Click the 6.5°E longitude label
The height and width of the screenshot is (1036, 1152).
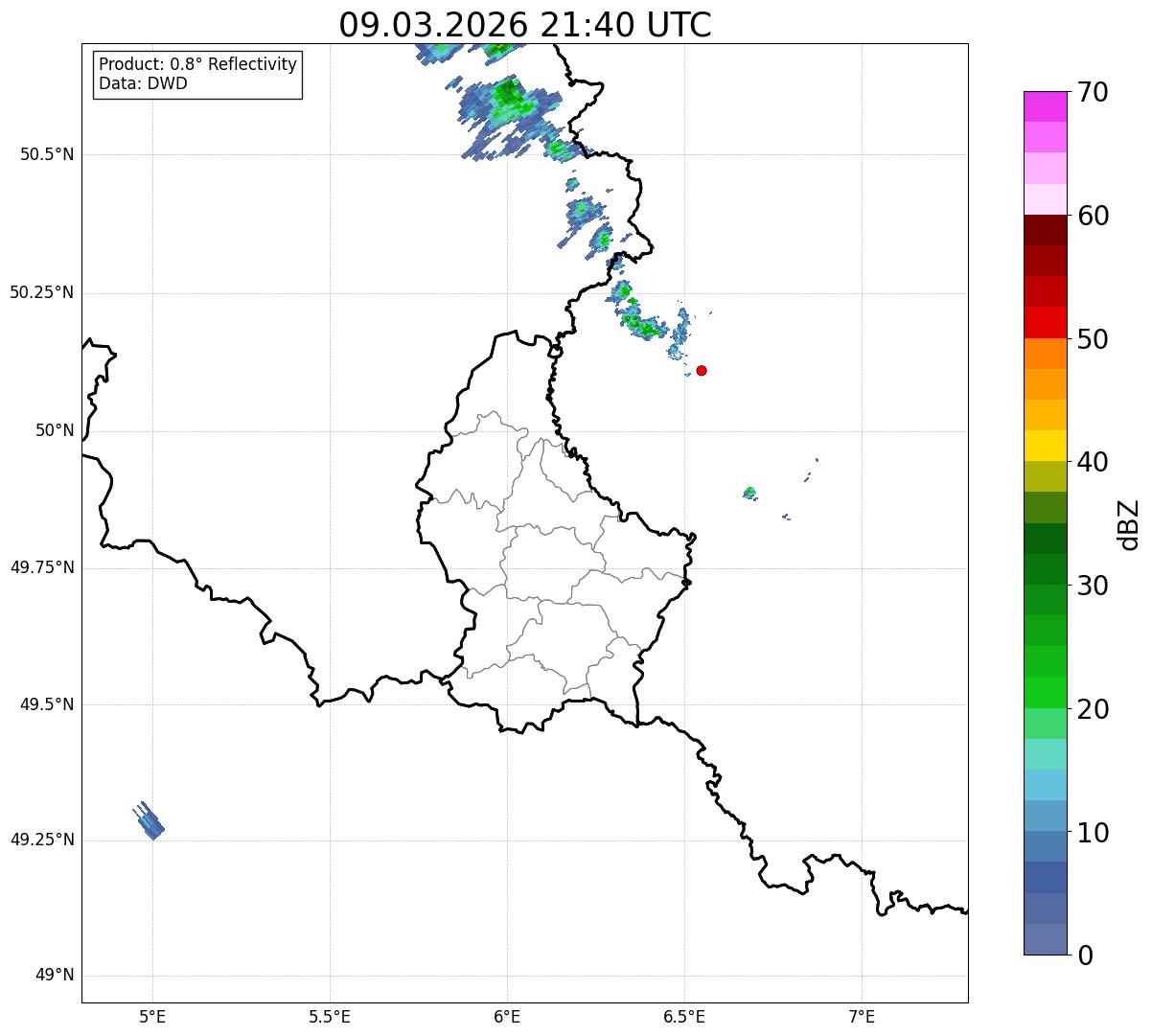click(x=684, y=1017)
